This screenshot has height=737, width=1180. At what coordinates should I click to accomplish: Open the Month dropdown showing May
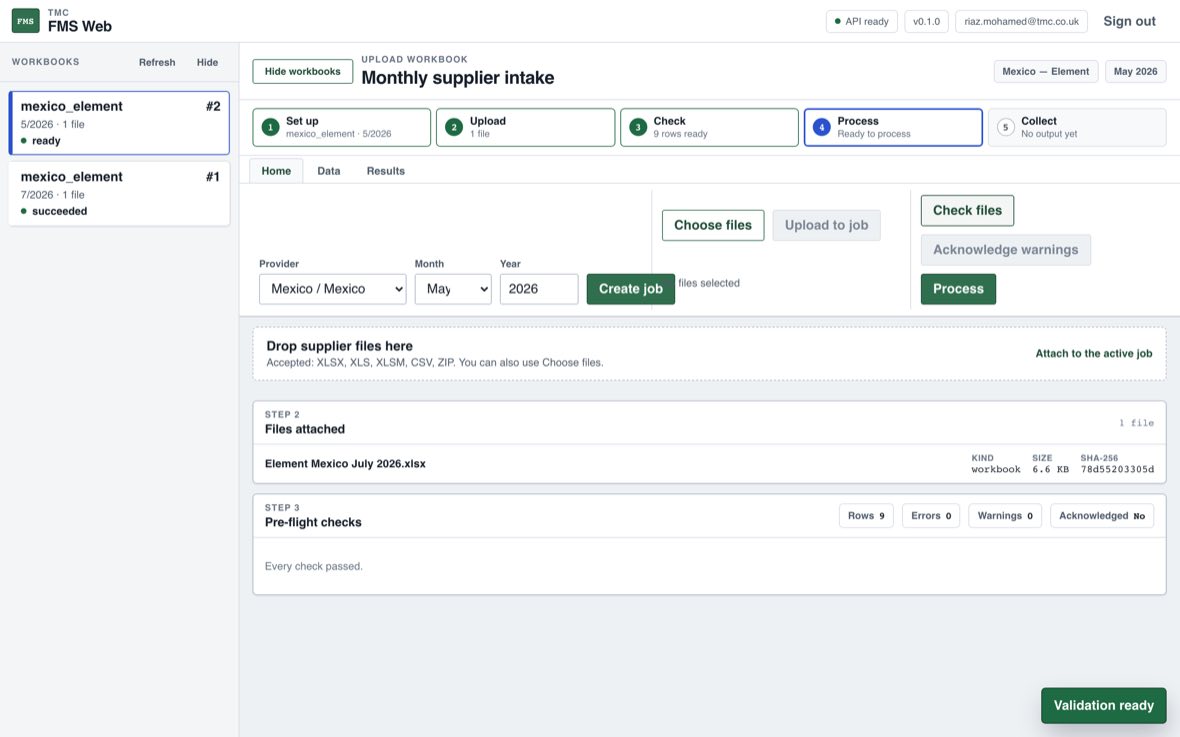click(453, 289)
